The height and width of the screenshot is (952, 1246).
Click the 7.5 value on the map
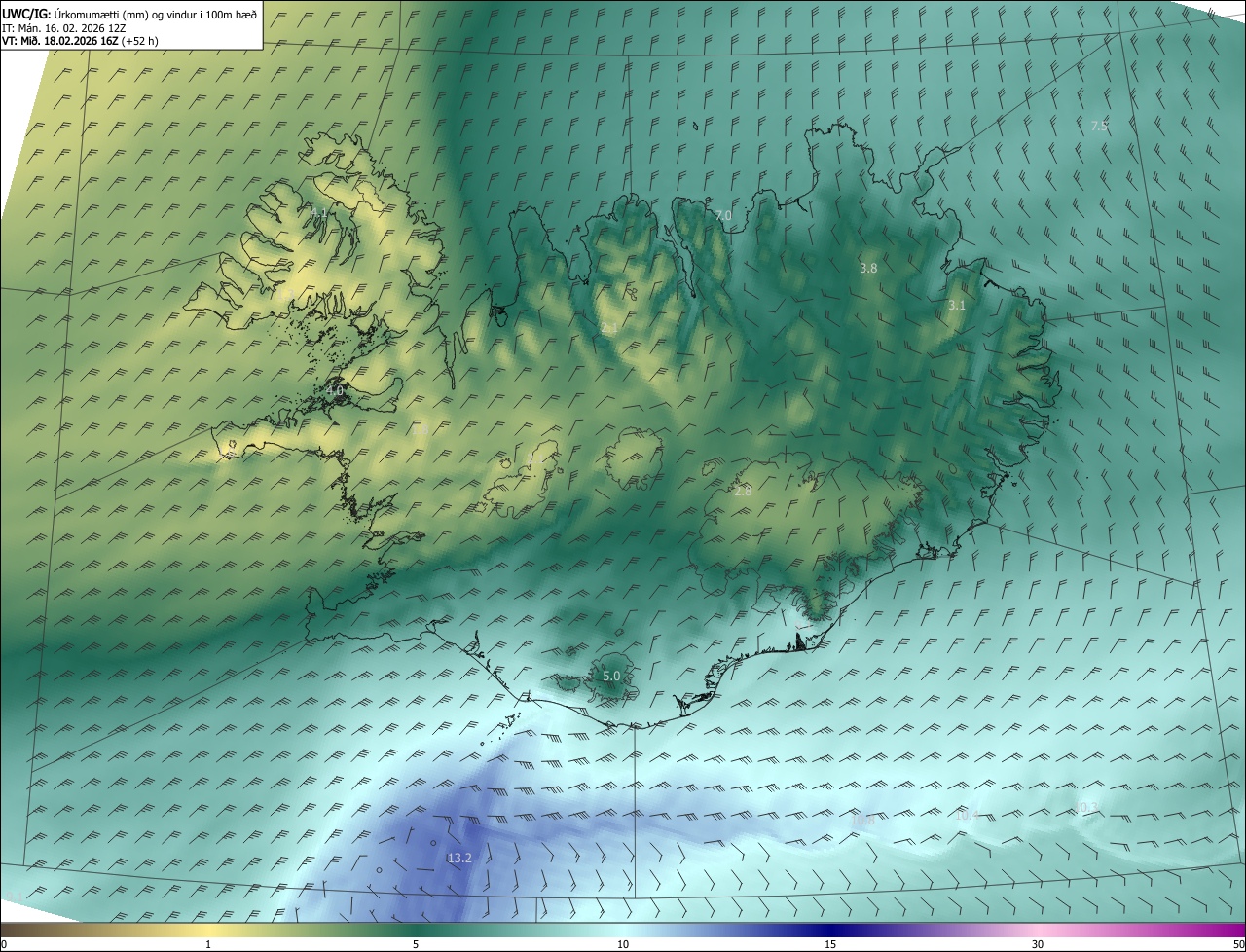click(x=1099, y=126)
